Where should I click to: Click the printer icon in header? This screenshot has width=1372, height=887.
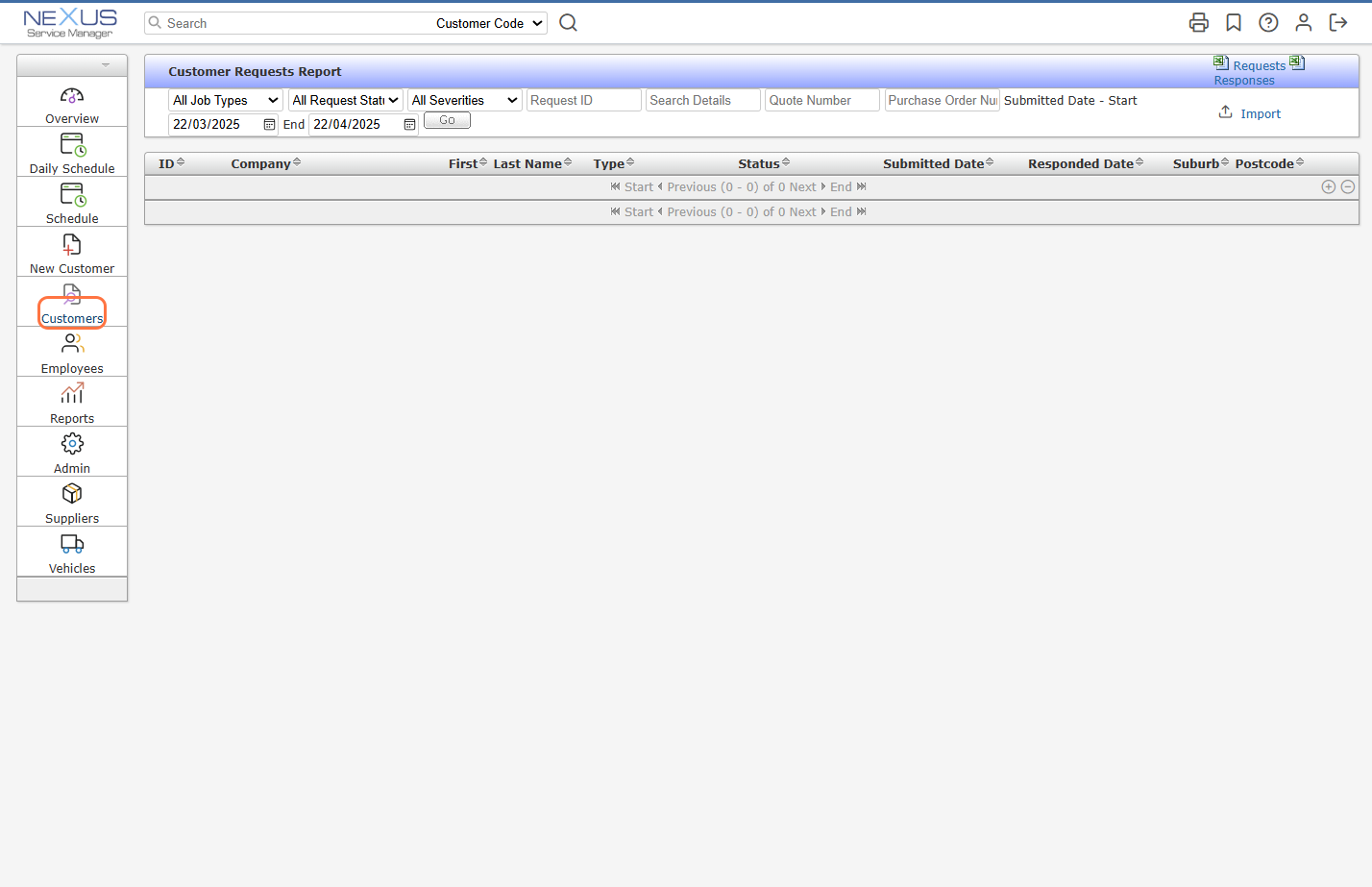[x=1199, y=22]
